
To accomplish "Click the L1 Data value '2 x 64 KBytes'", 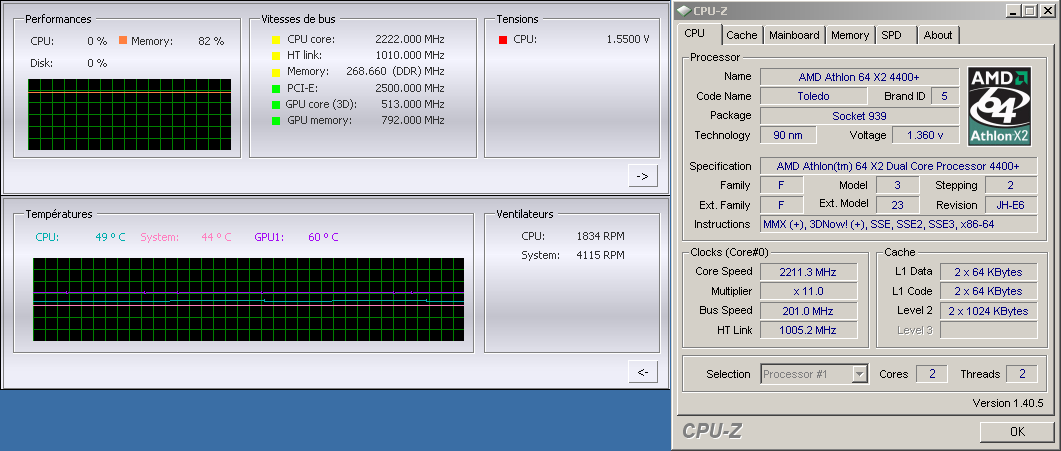I will (x=988, y=272).
